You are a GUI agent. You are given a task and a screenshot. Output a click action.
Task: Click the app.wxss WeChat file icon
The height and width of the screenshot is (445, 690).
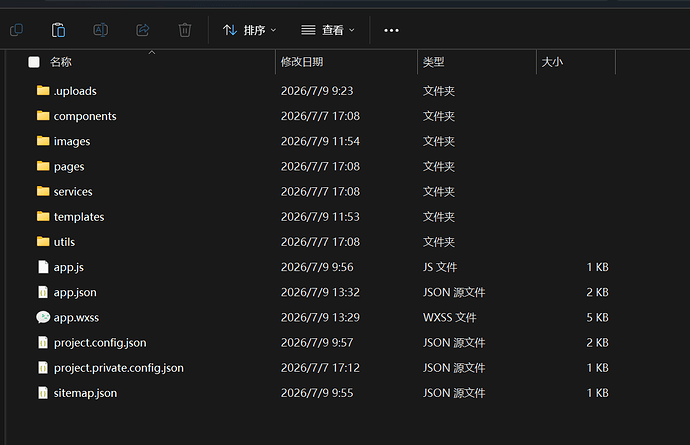point(43,317)
